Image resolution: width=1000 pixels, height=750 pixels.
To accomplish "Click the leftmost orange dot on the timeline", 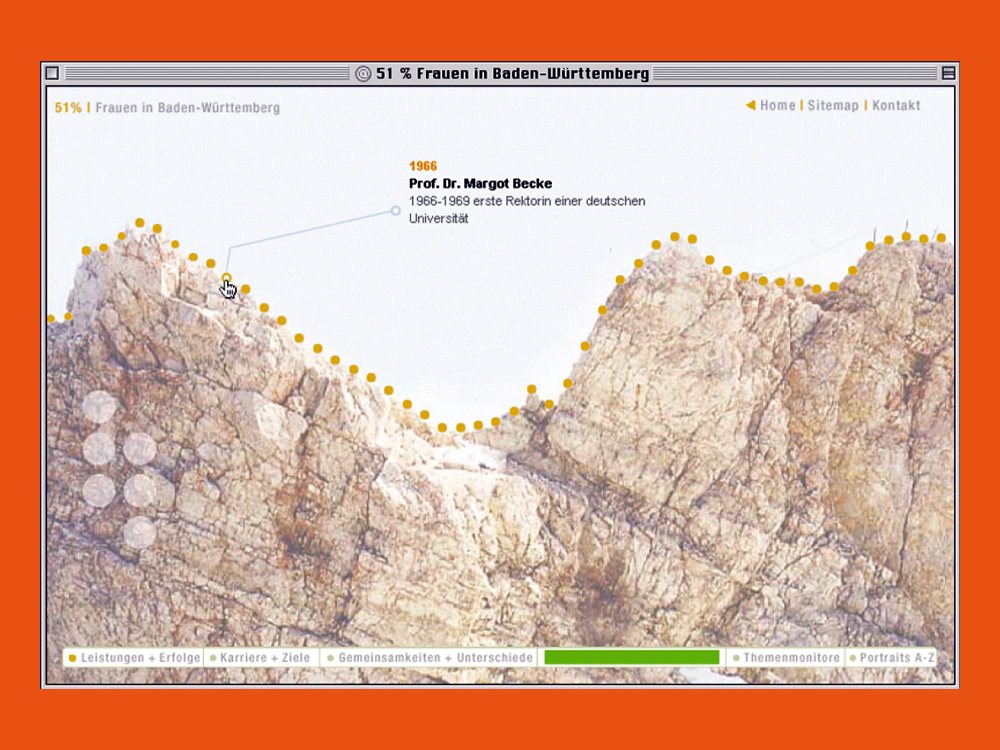I will (51, 319).
